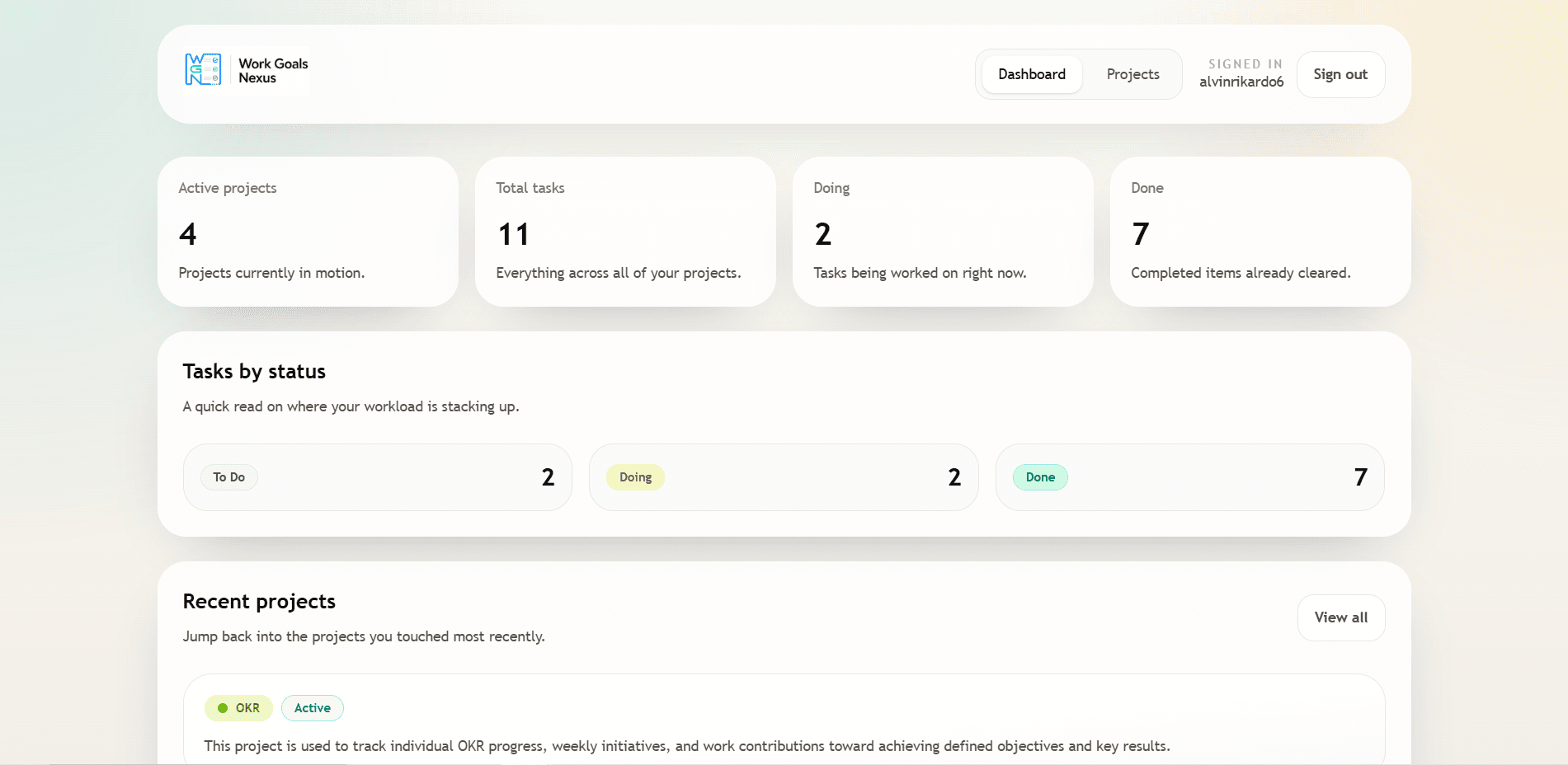Click the Active status tag

click(x=313, y=708)
